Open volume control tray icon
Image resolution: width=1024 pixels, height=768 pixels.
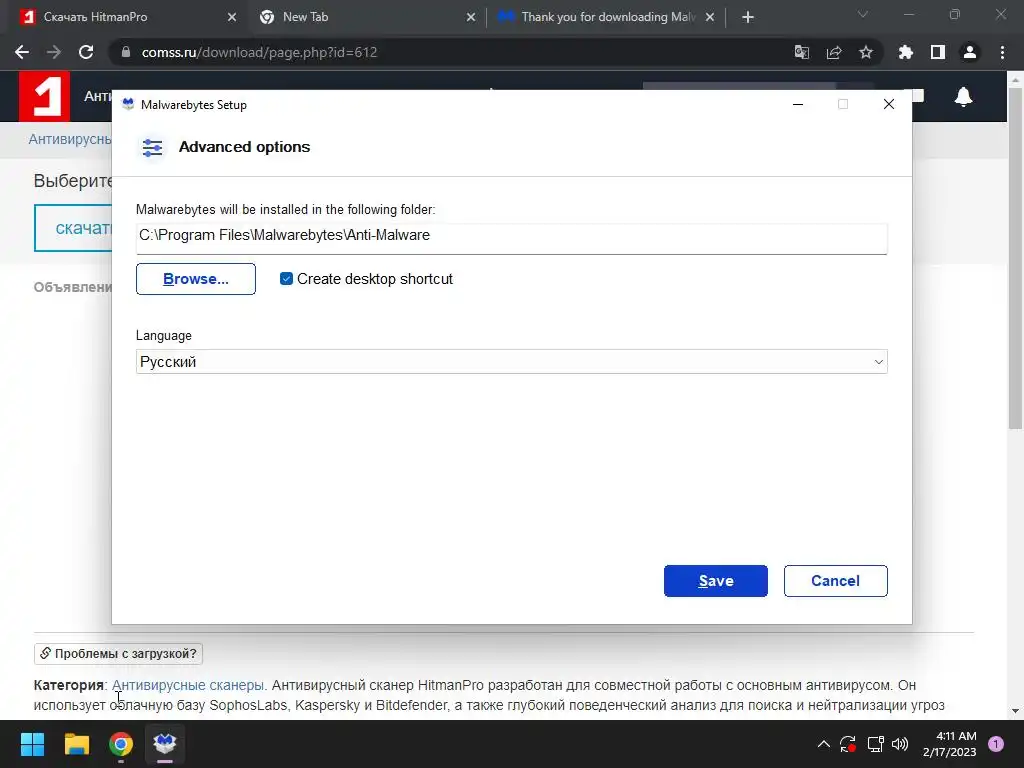[900, 744]
